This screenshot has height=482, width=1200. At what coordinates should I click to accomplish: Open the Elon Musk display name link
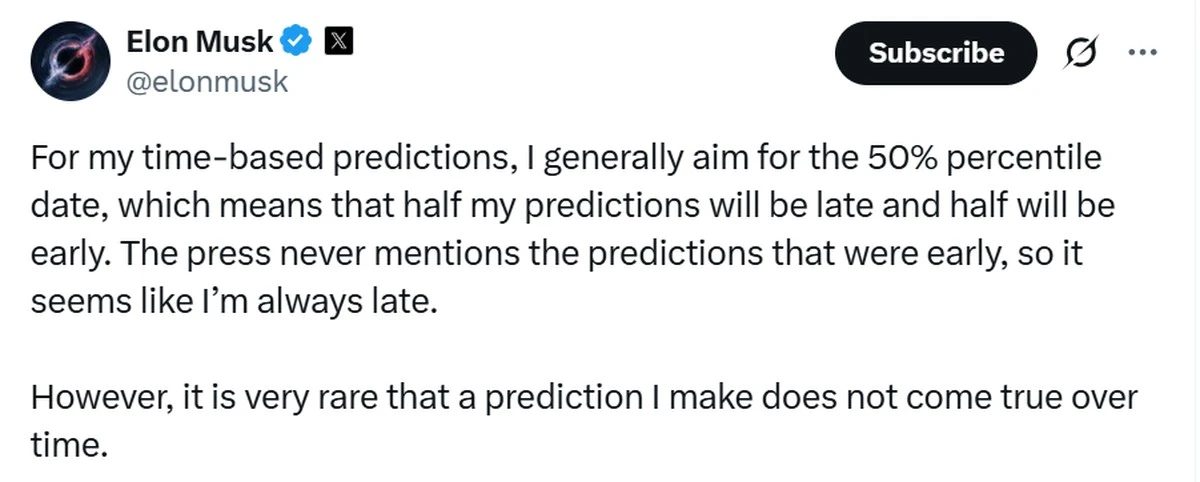(x=200, y=41)
